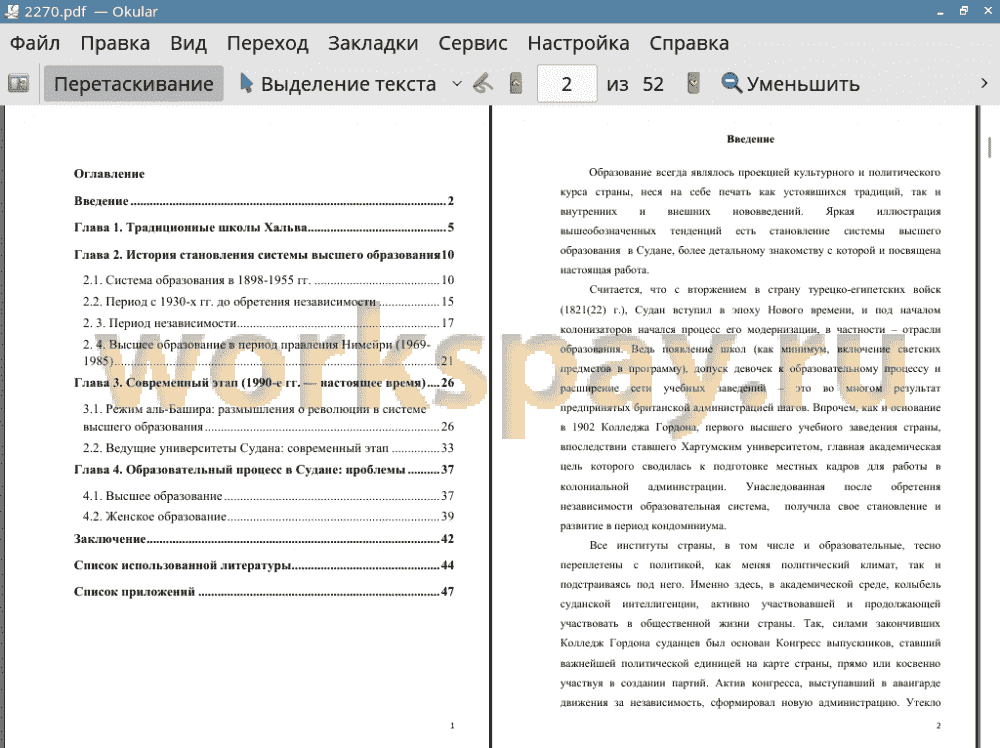Click the vertical scrollbar handle
Screen dimensions: 1000x748
click(x=989, y=147)
